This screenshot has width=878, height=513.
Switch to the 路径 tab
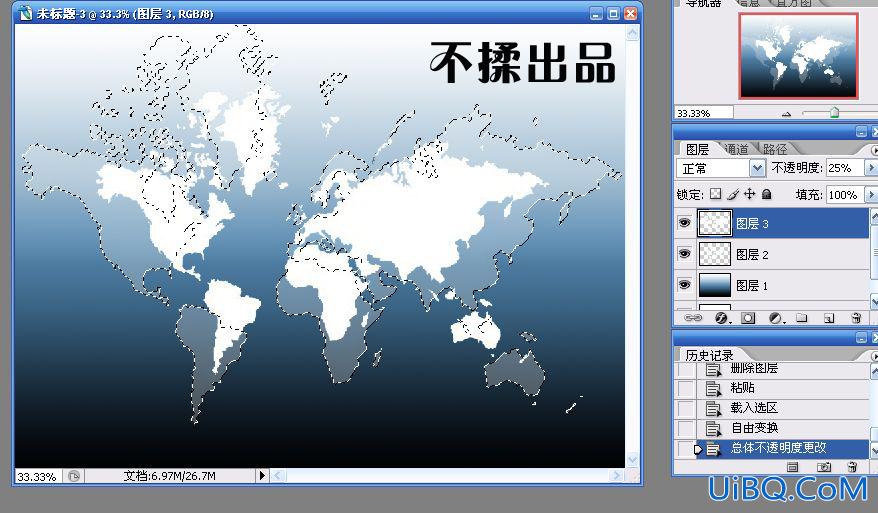(775, 150)
